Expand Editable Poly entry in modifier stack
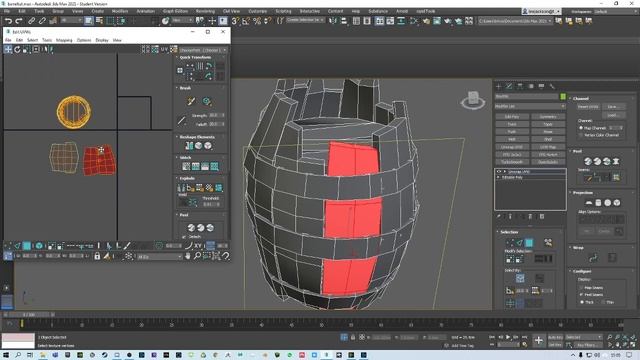This screenshot has height=360, width=640. pos(498,178)
